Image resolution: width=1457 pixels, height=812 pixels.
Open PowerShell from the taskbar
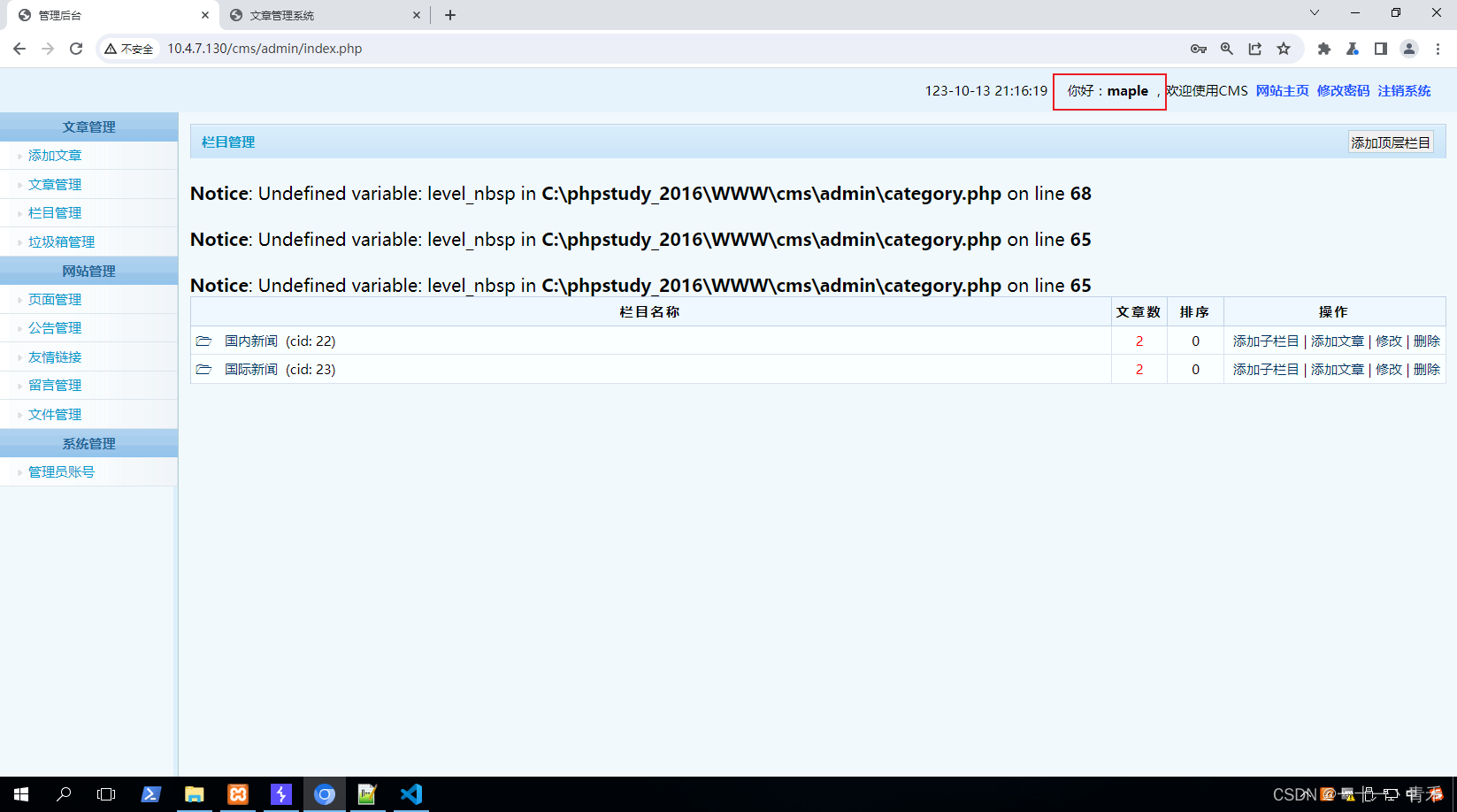151,794
